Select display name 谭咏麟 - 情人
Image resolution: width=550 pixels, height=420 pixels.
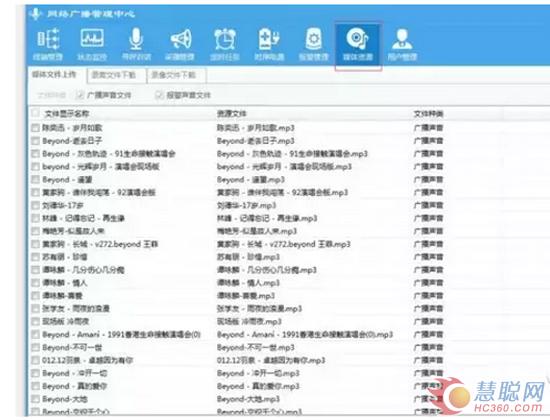[x=65, y=283]
